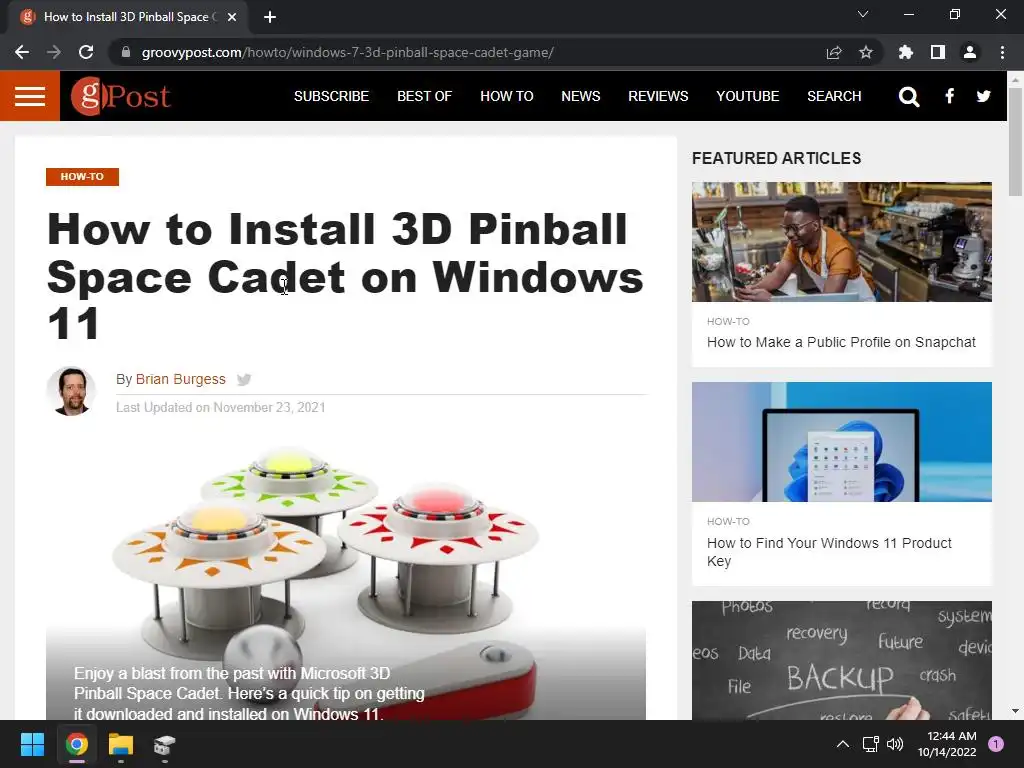Viewport: 1024px width, 768px height.
Task: Click the orange HOW-TO category tag
Action: pyautogui.click(x=82, y=176)
